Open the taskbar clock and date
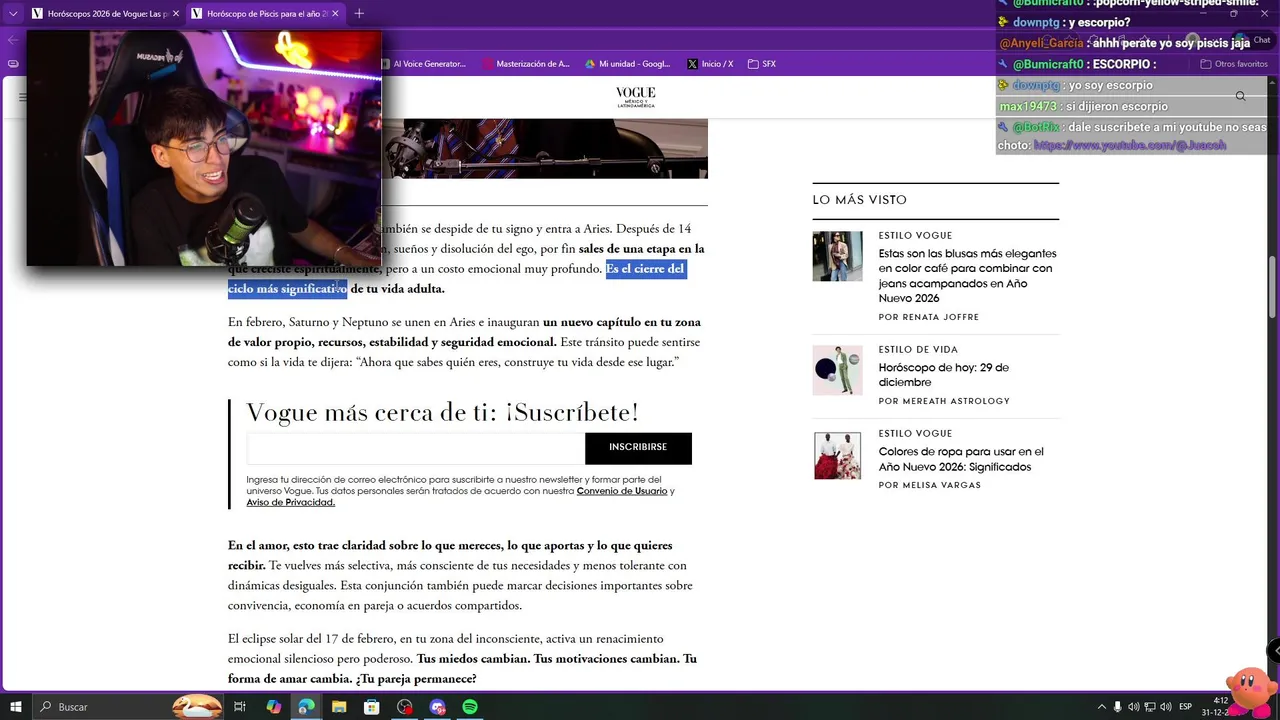Viewport: 1280px width, 720px height. click(1216, 707)
